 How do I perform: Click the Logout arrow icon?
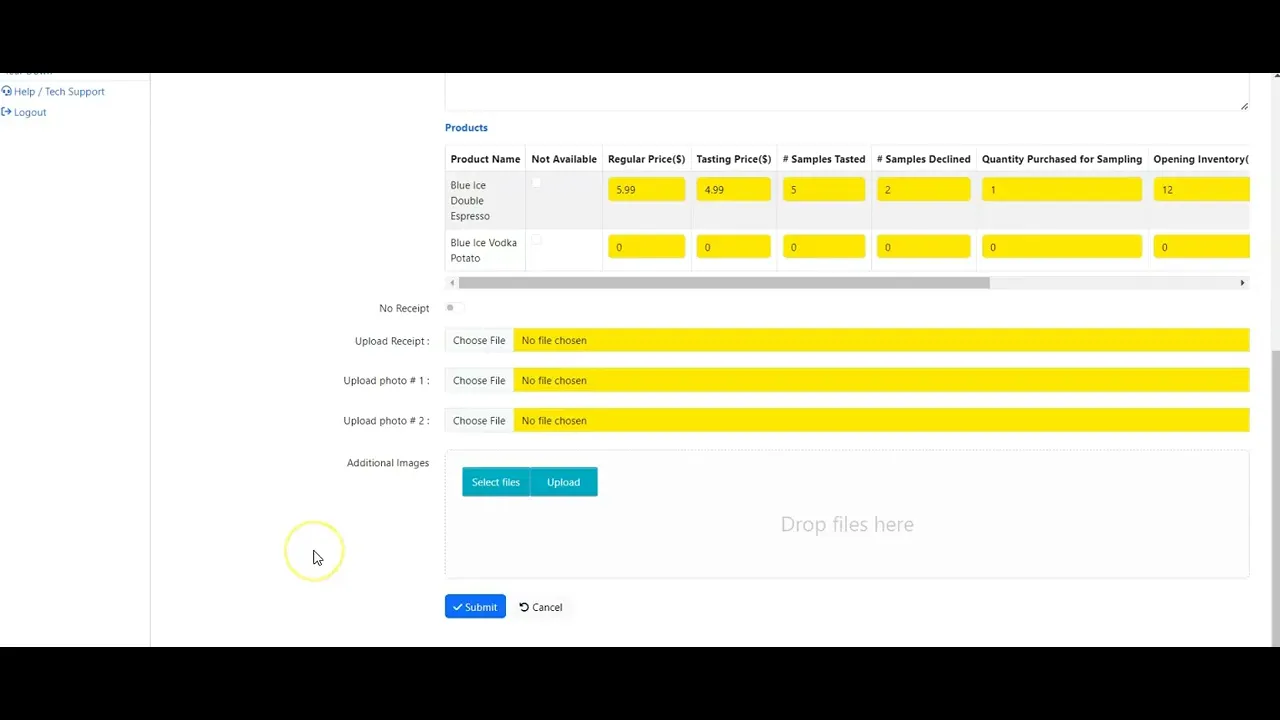6,112
